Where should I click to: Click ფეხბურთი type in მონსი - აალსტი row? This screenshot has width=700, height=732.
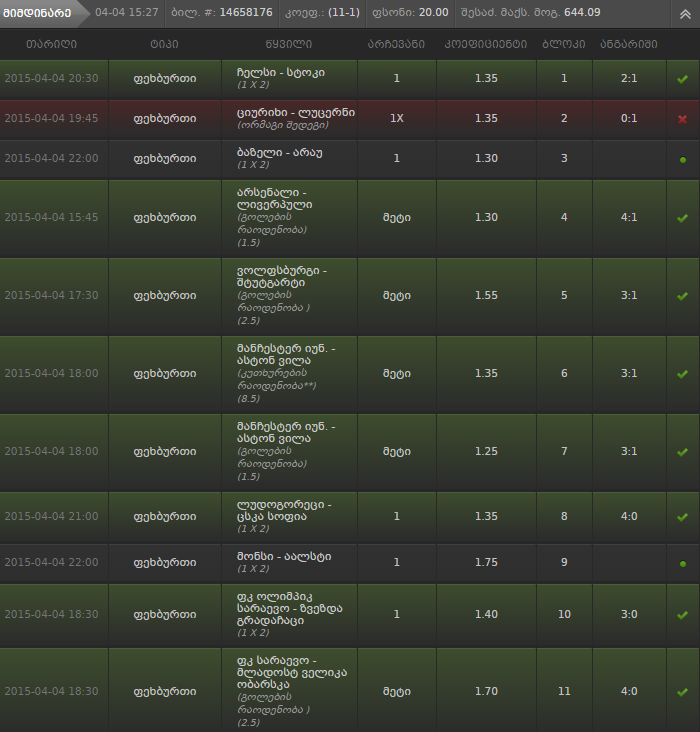(x=165, y=563)
